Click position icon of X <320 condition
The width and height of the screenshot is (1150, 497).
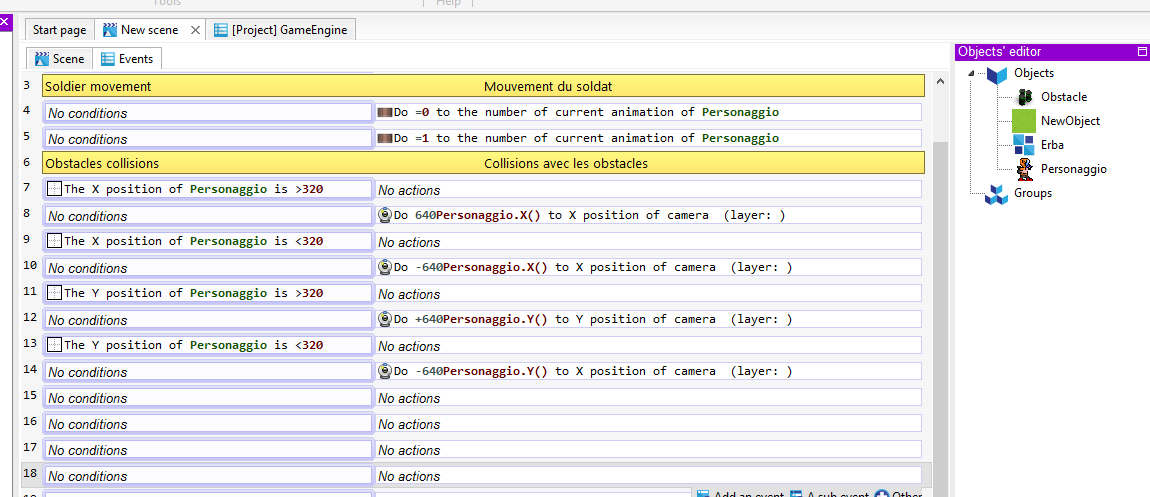[54, 241]
